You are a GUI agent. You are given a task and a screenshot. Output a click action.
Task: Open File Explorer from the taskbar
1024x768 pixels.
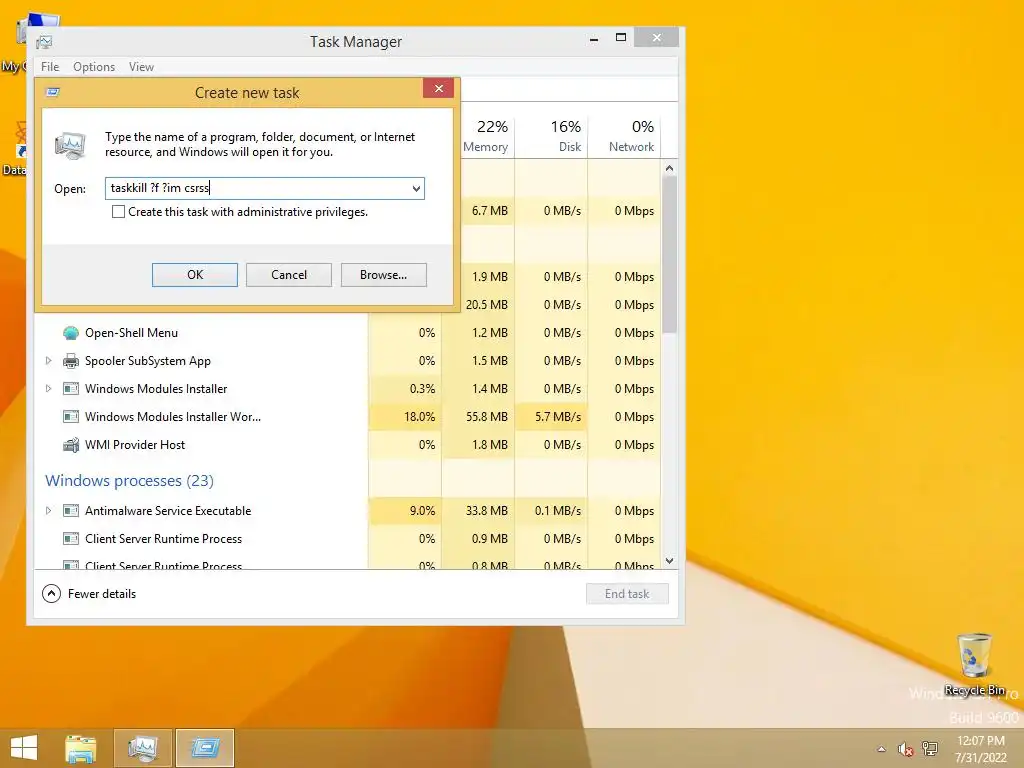(80, 748)
